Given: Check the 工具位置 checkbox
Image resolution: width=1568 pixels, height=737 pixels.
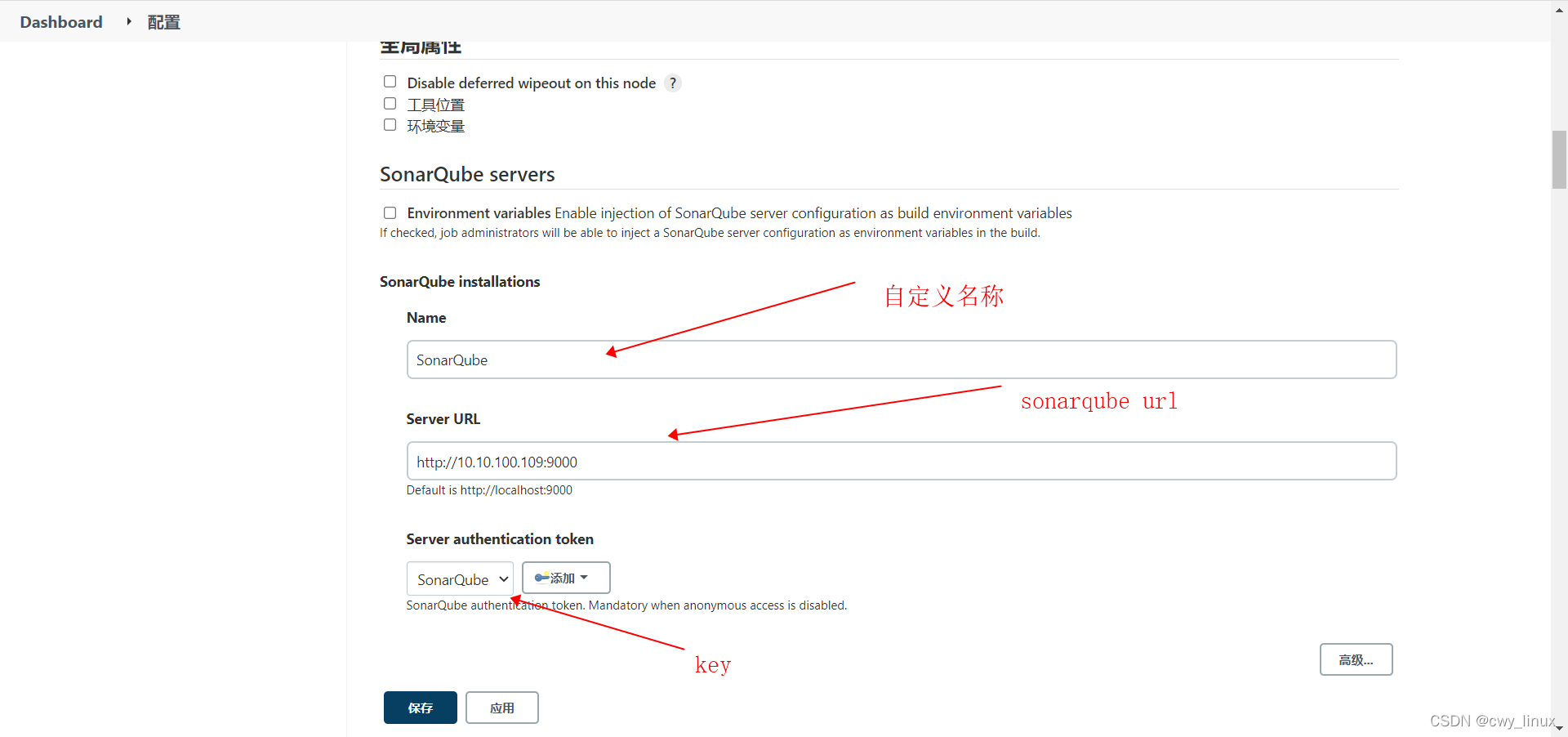Looking at the screenshot, I should click(x=390, y=104).
